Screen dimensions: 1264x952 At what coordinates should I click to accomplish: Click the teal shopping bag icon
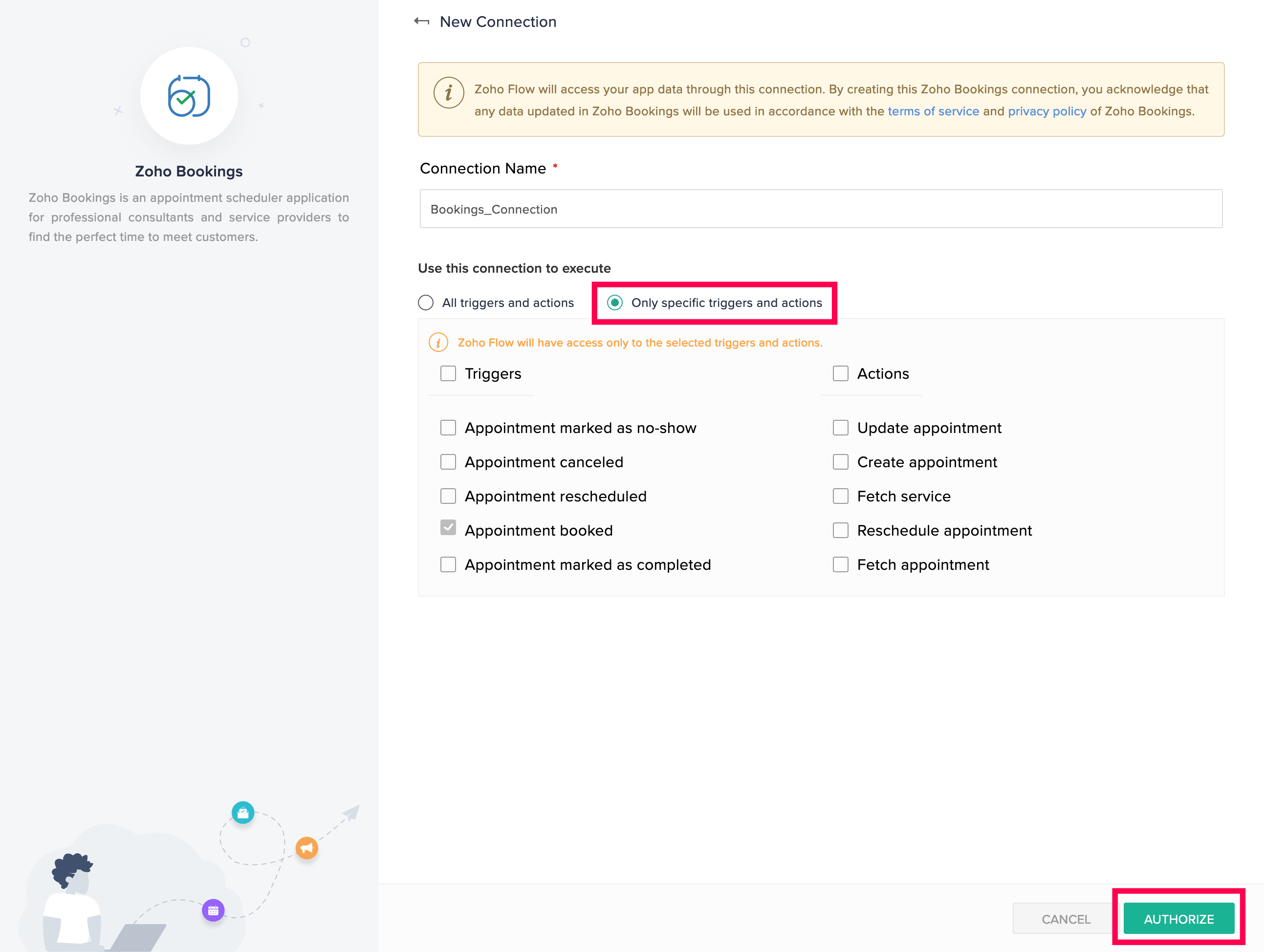243,812
